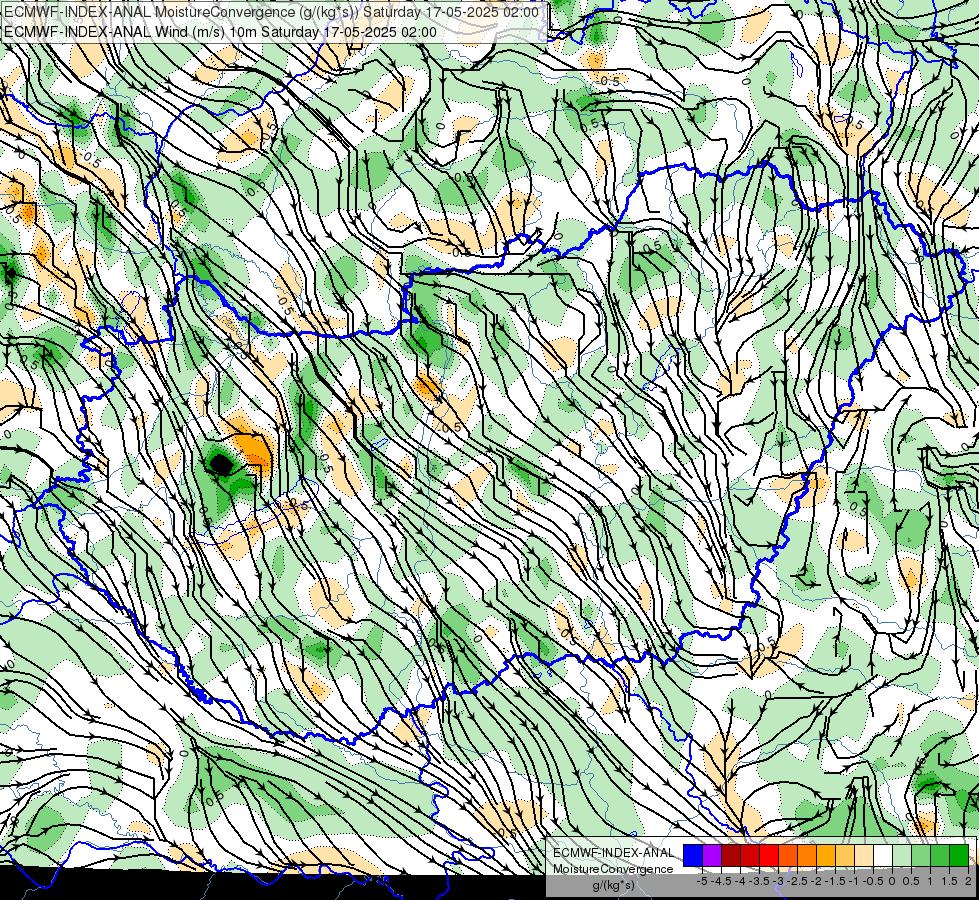The height and width of the screenshot is (900, 979).
Task: Click the -4.5 tick value on legend
Action: coord(721,881)
